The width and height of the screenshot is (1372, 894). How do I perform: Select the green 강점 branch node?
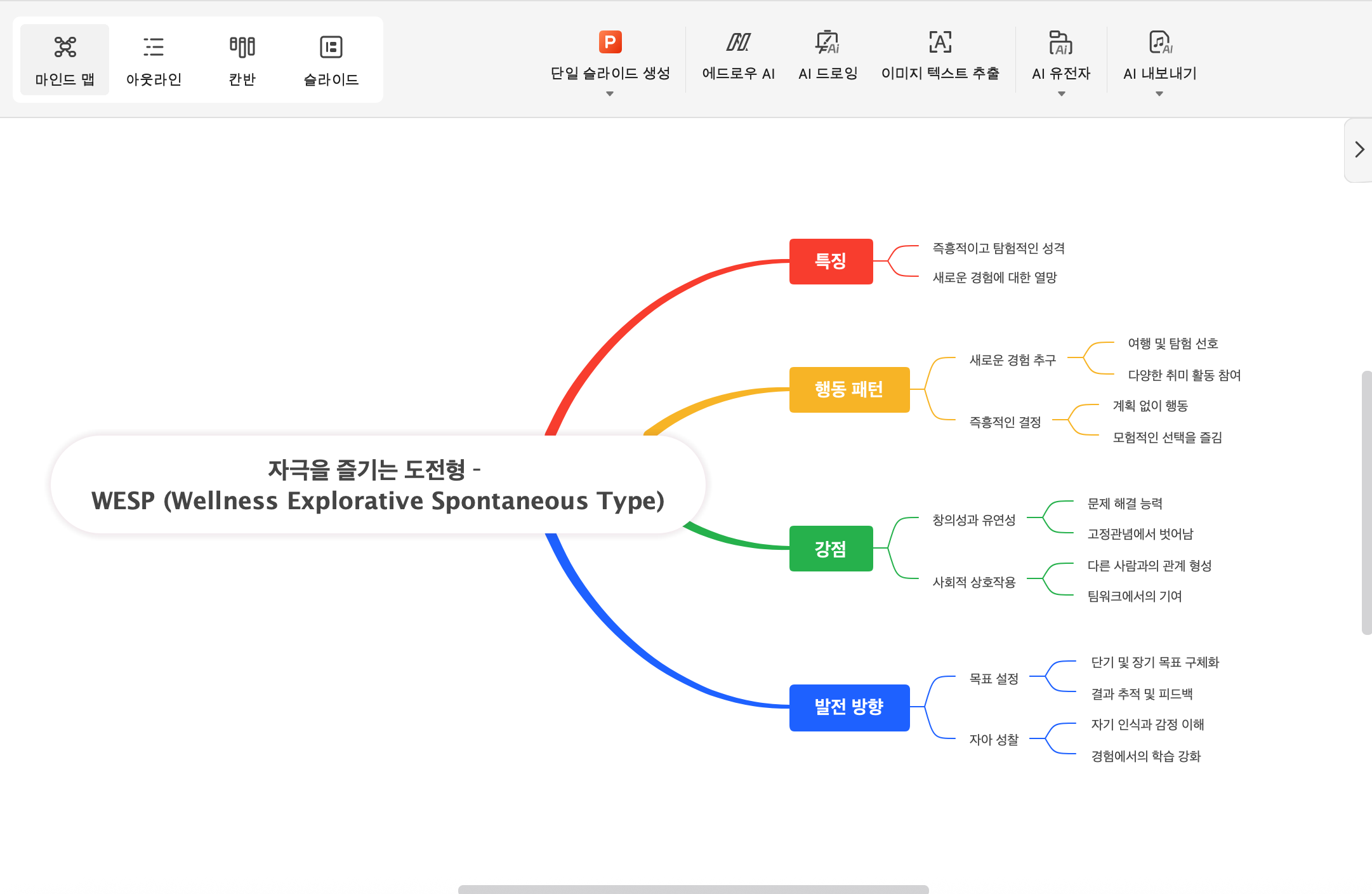(x=831, y=549)
